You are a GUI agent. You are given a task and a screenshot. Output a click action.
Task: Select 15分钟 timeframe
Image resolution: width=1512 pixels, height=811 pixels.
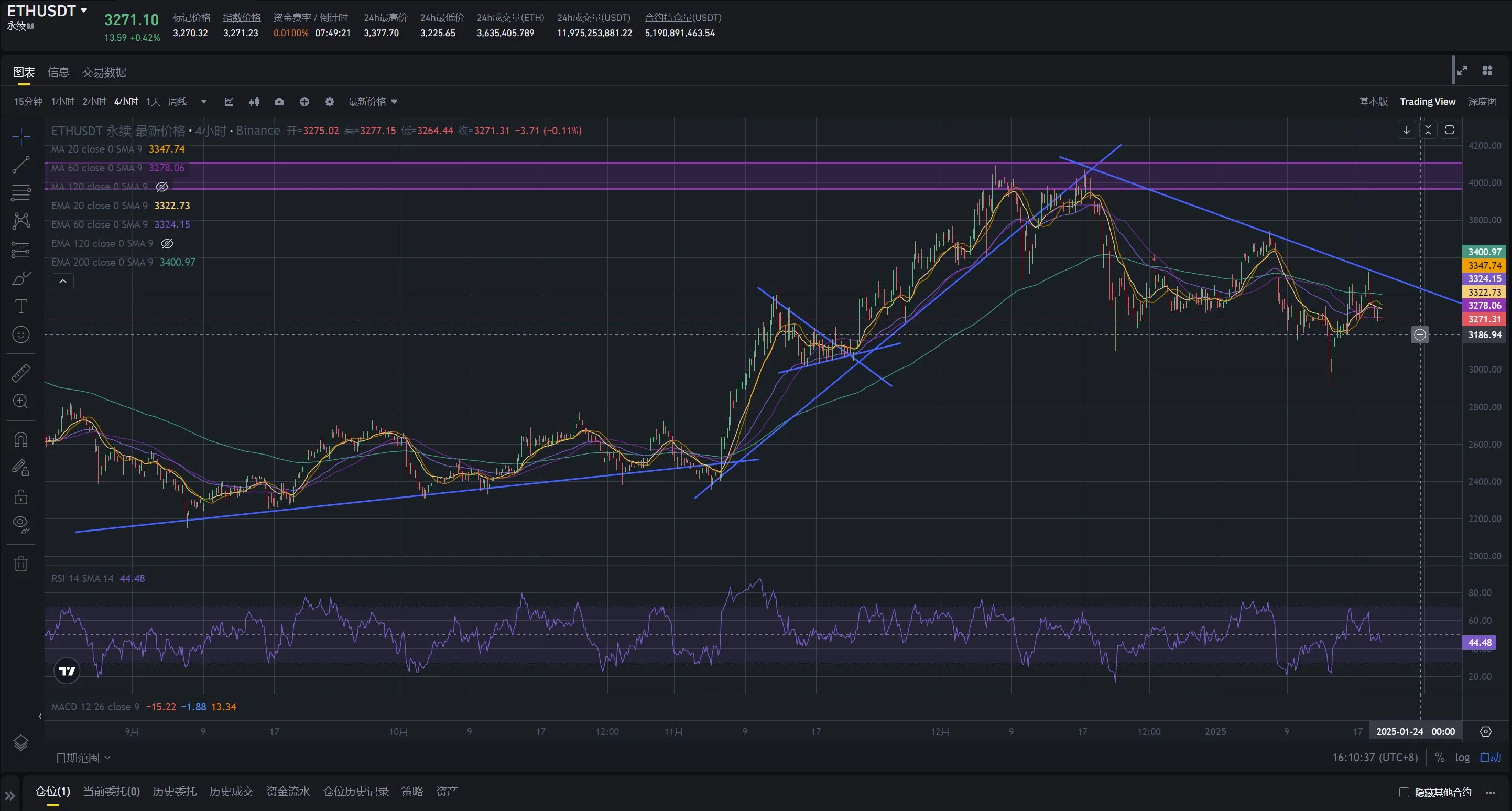[28, 102]
